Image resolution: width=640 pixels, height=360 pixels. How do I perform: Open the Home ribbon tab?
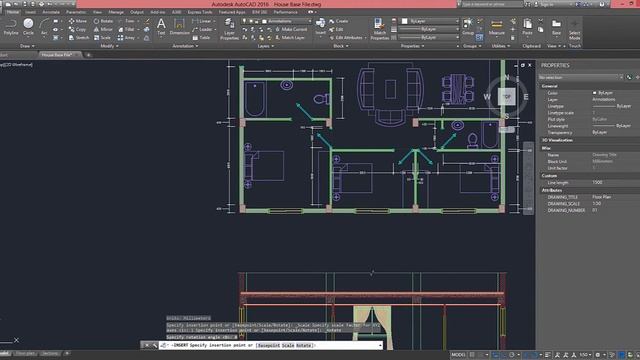[13, 12]
